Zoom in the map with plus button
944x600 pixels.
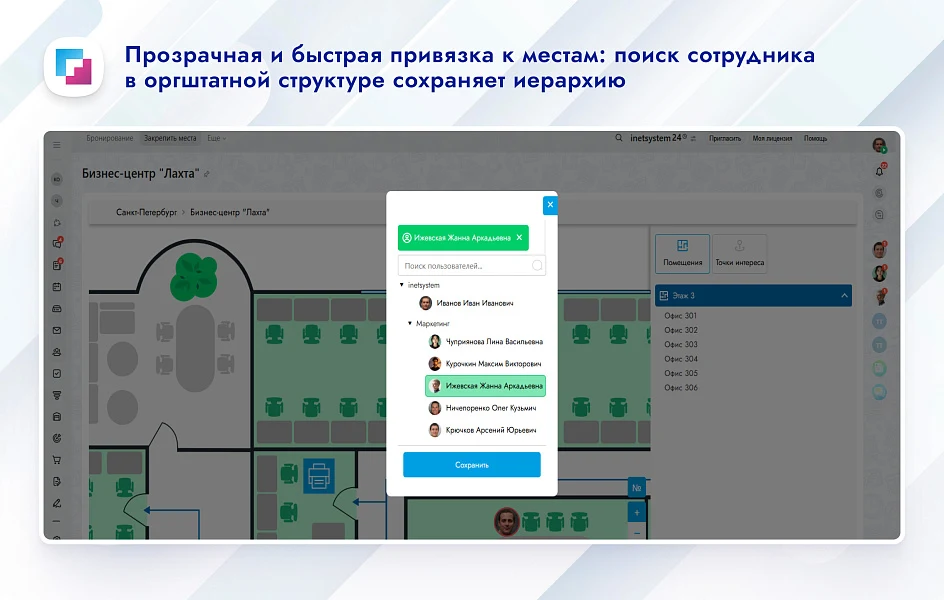(636, 513)
